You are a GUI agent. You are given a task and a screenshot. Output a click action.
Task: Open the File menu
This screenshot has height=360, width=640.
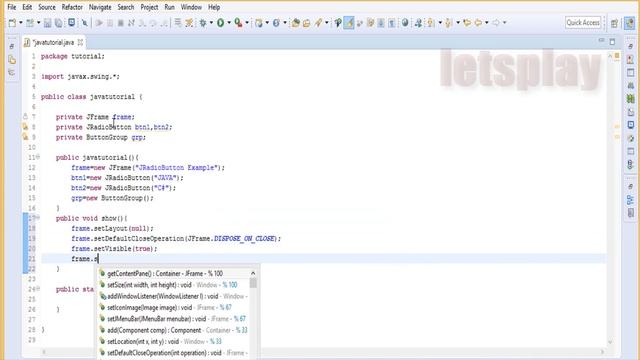coord(12,7)
